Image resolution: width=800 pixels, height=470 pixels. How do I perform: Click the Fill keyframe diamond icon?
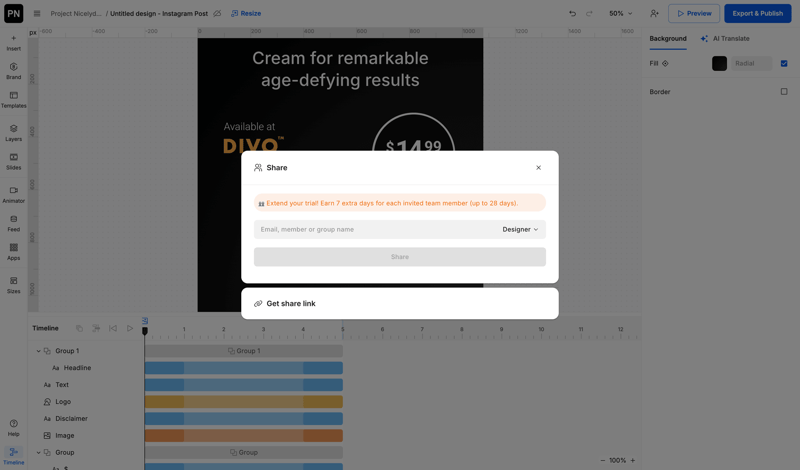coord(665,63)
